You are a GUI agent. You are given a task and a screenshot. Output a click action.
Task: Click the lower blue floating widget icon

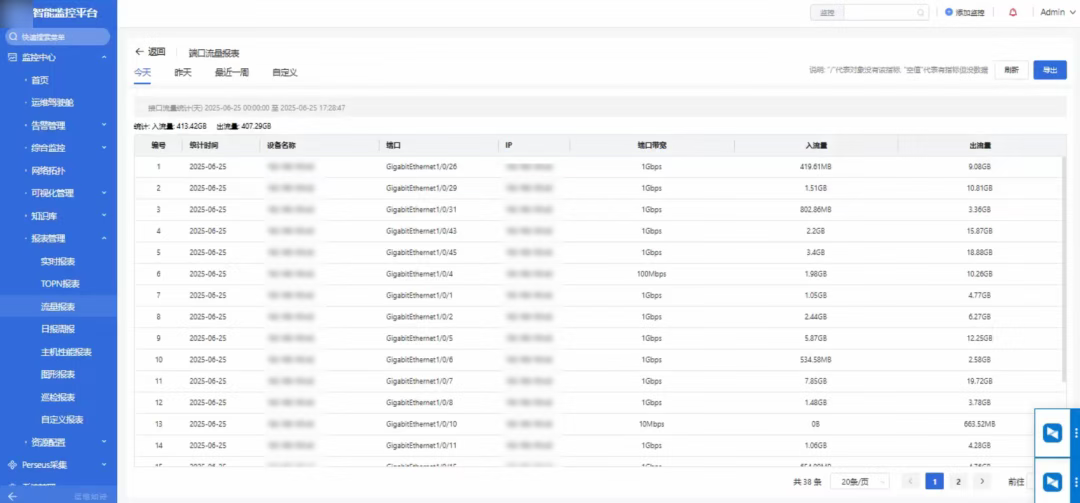point(1051,481)
